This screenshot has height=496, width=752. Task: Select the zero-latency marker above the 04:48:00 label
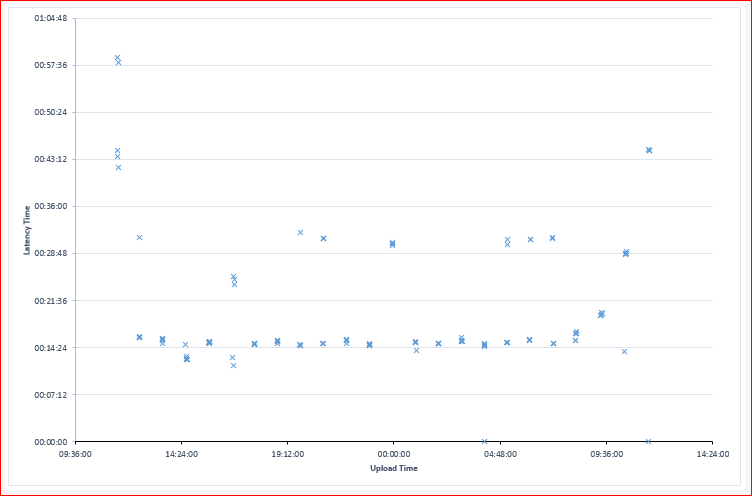[x=484, y=441]
